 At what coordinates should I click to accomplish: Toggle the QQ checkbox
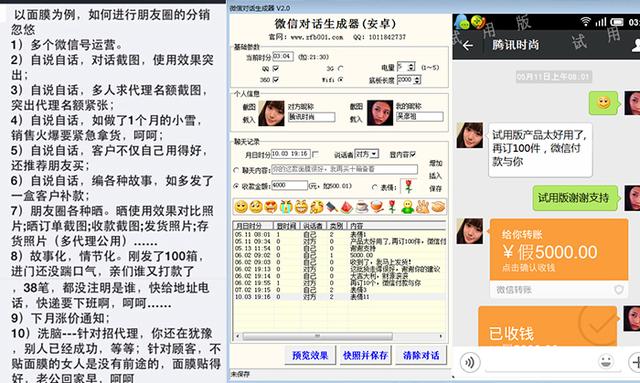[276, 68]
